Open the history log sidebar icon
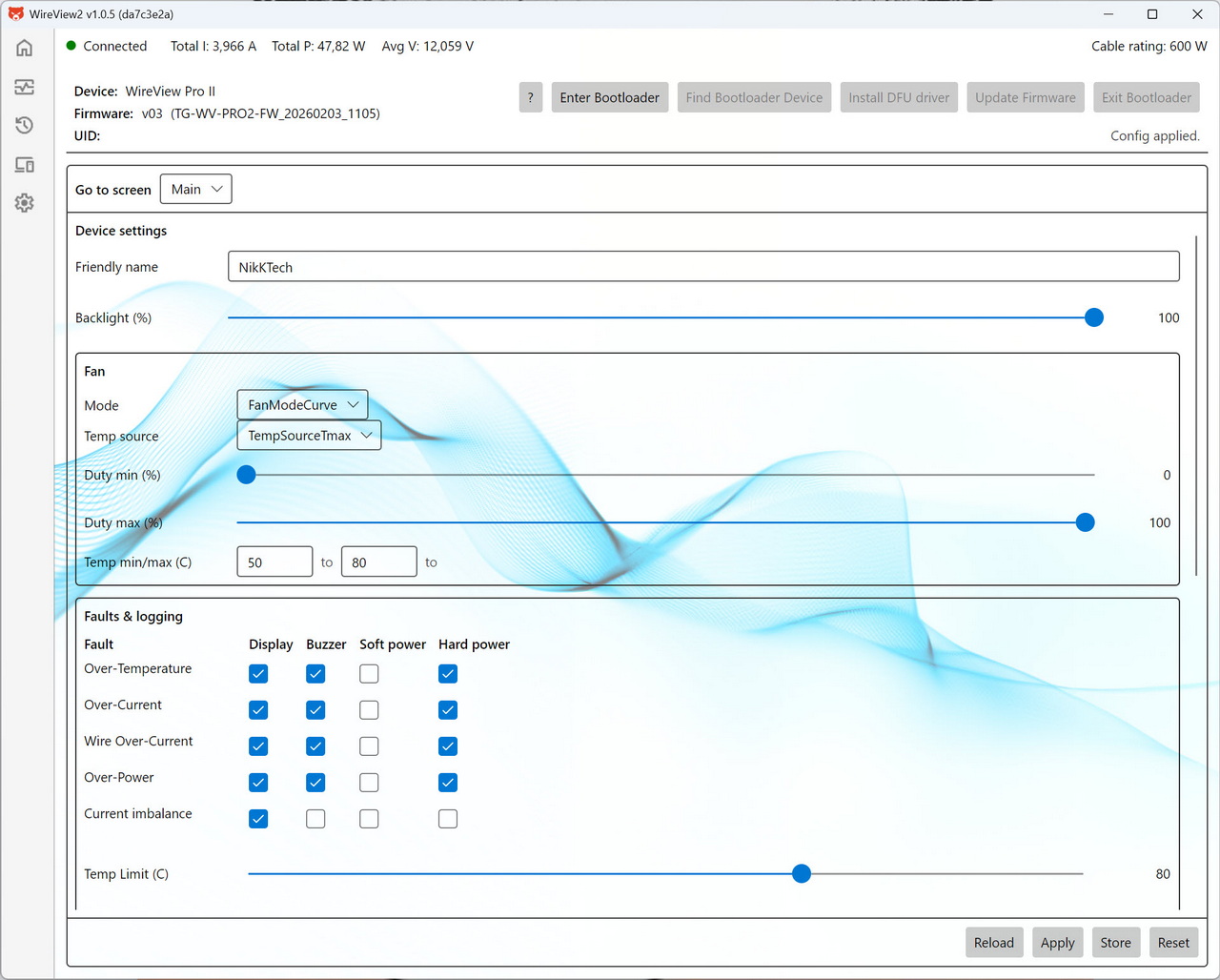The height and width of the screenshot is (980, 1220). 25,126
